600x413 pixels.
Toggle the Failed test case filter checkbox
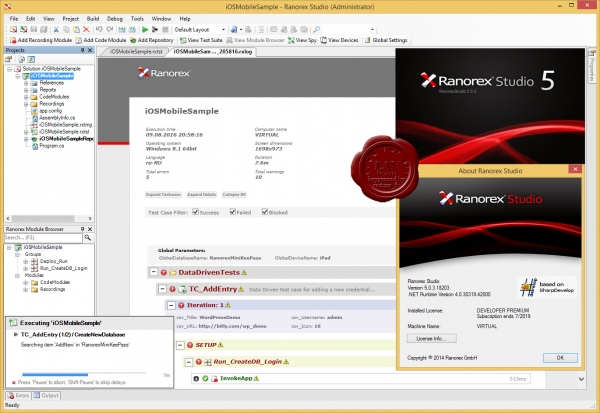coord(233,212)
